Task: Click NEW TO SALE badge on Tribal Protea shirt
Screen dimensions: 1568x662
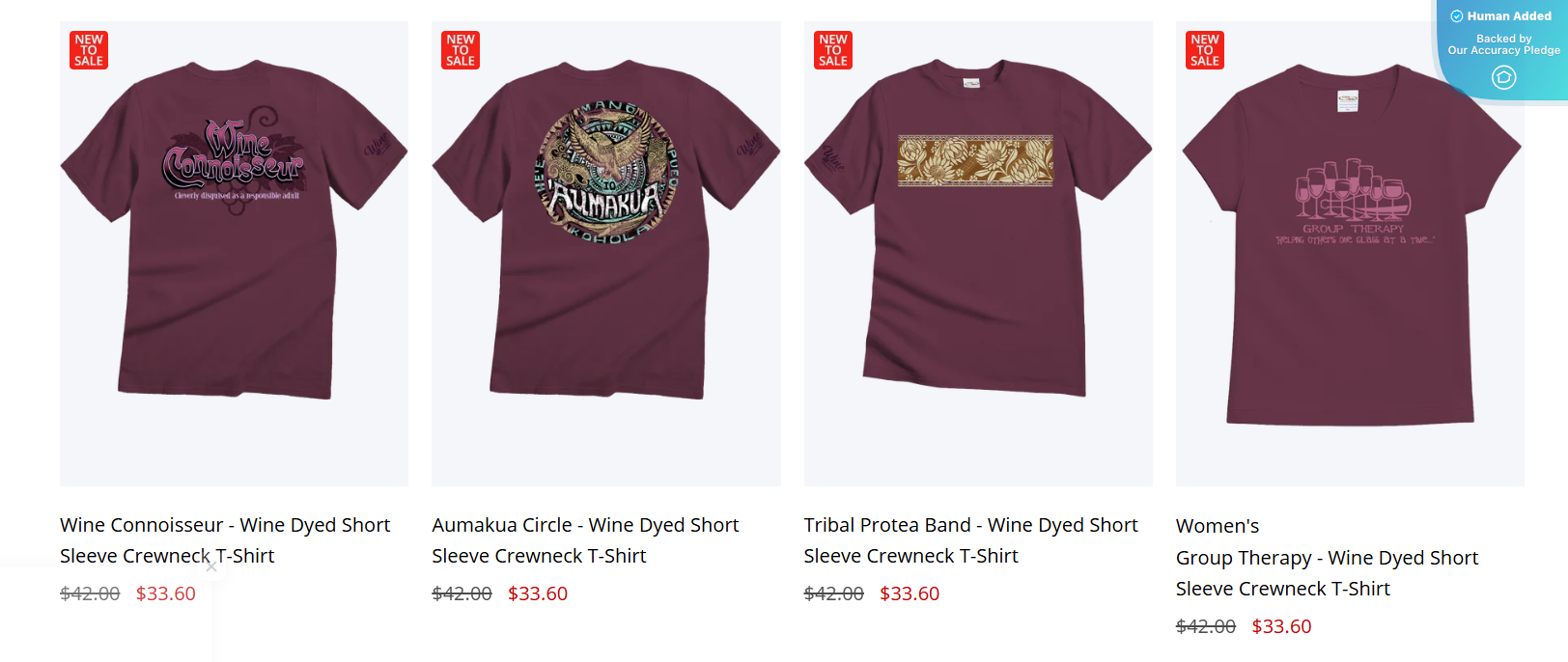Action: click(x=833, y=50)
